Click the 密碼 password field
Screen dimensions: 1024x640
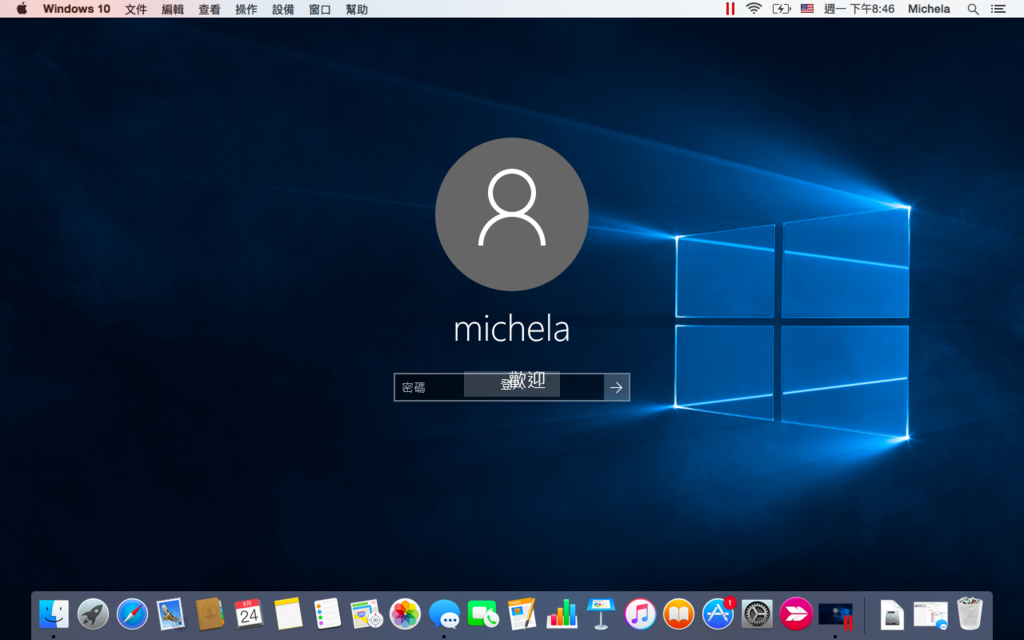(499, 387)
